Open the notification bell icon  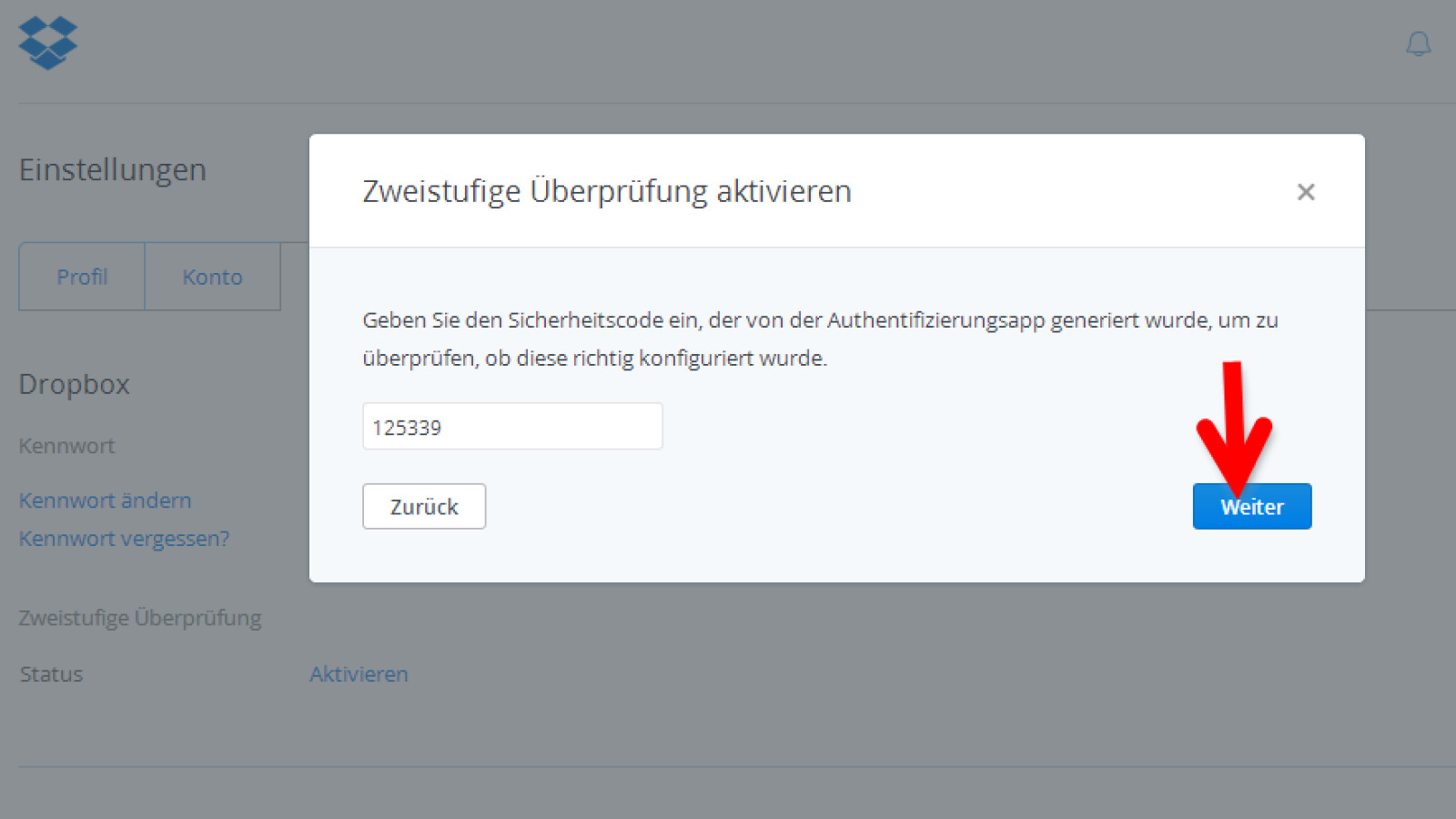click(1417, 43)
